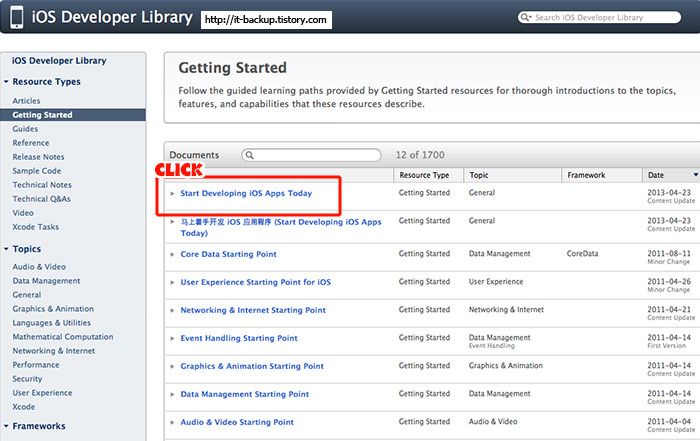
Task: Select Languages & Utilities topic
Action: point(51,323)
